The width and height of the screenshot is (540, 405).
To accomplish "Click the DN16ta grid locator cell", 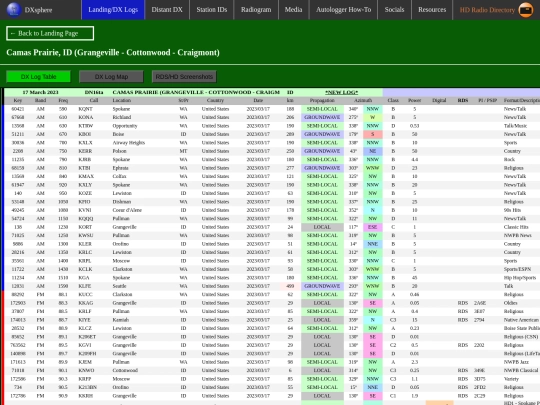I will pos(94,92).
